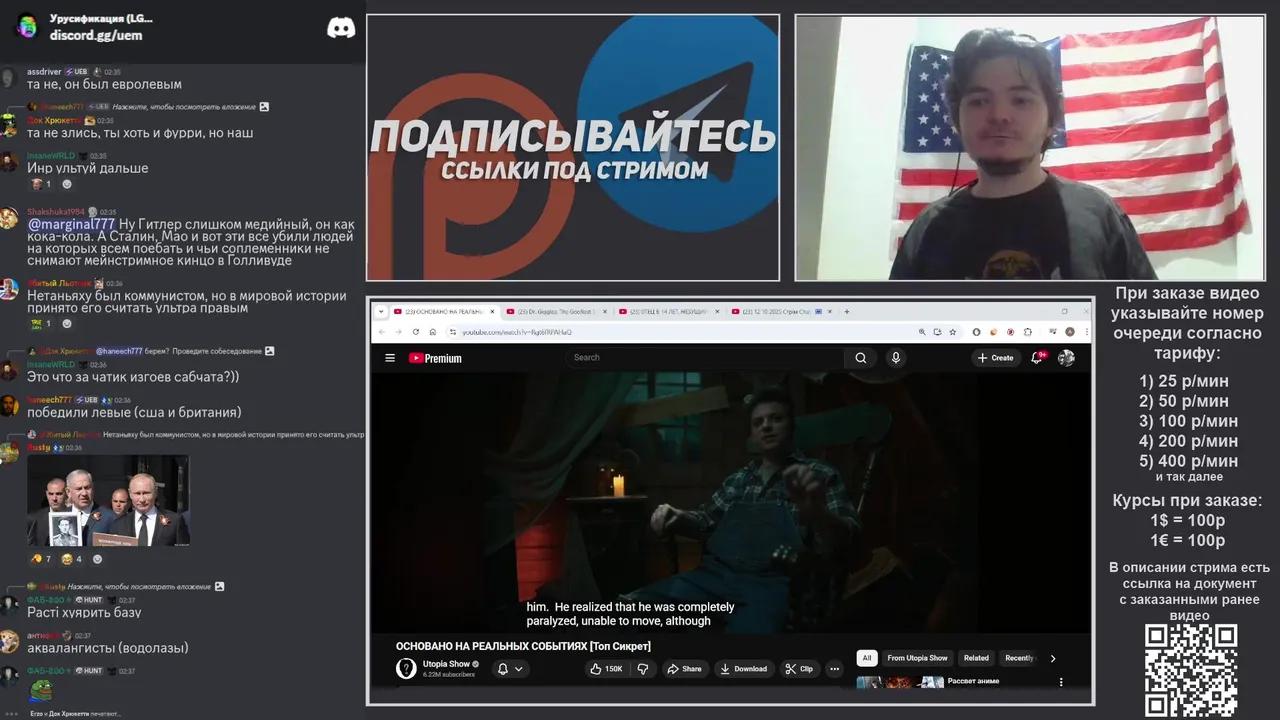Open the YouTube hamburger guide menu
Screen dimensions: 1280x720
pos(390,358)
